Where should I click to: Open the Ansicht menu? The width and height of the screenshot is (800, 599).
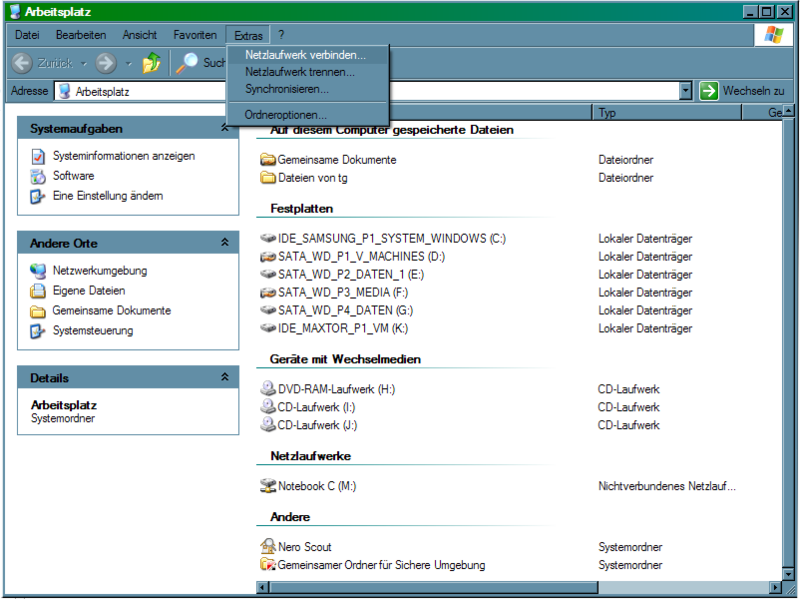point(139,34)
